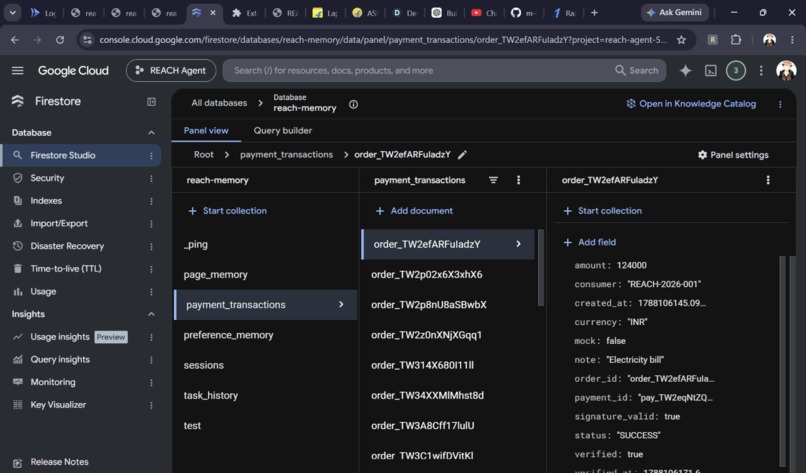Viewport: 806px width, 473px height.
Task: Open Indexes item options menu
Action: coord(151,201)
